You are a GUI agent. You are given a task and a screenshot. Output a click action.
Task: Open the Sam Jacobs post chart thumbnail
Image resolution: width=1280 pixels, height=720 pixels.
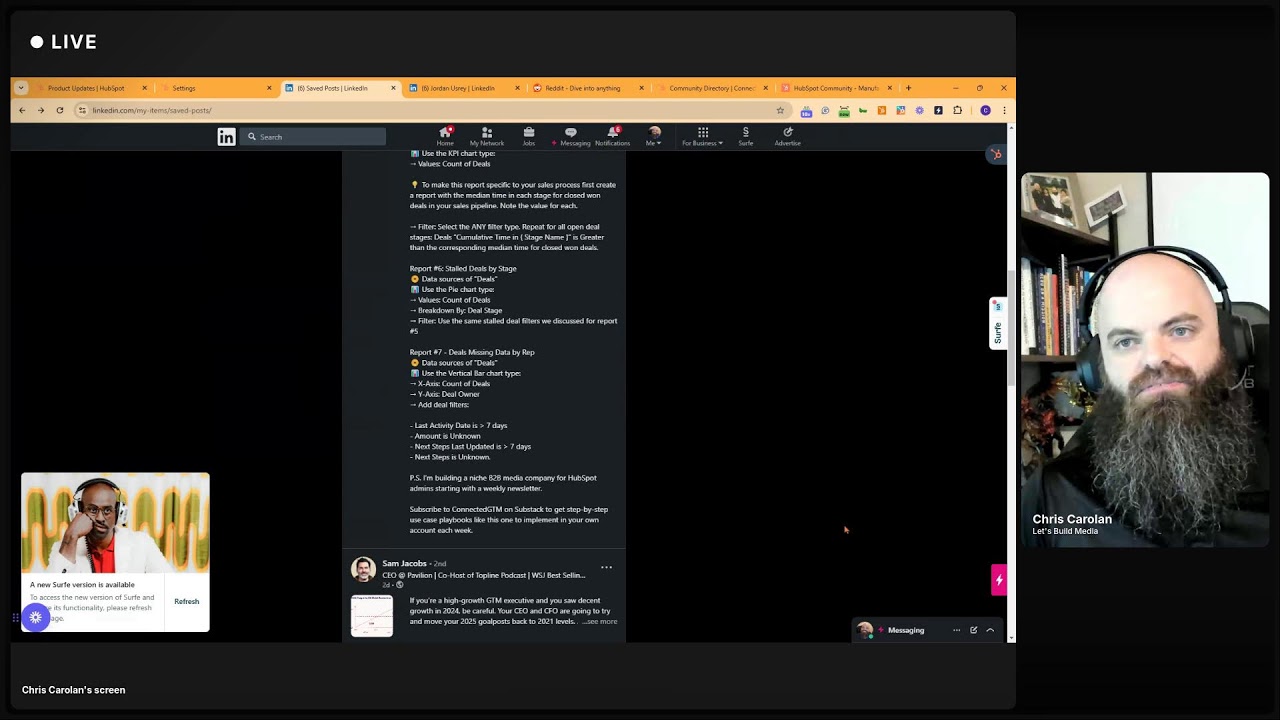[x=372, y=616]
